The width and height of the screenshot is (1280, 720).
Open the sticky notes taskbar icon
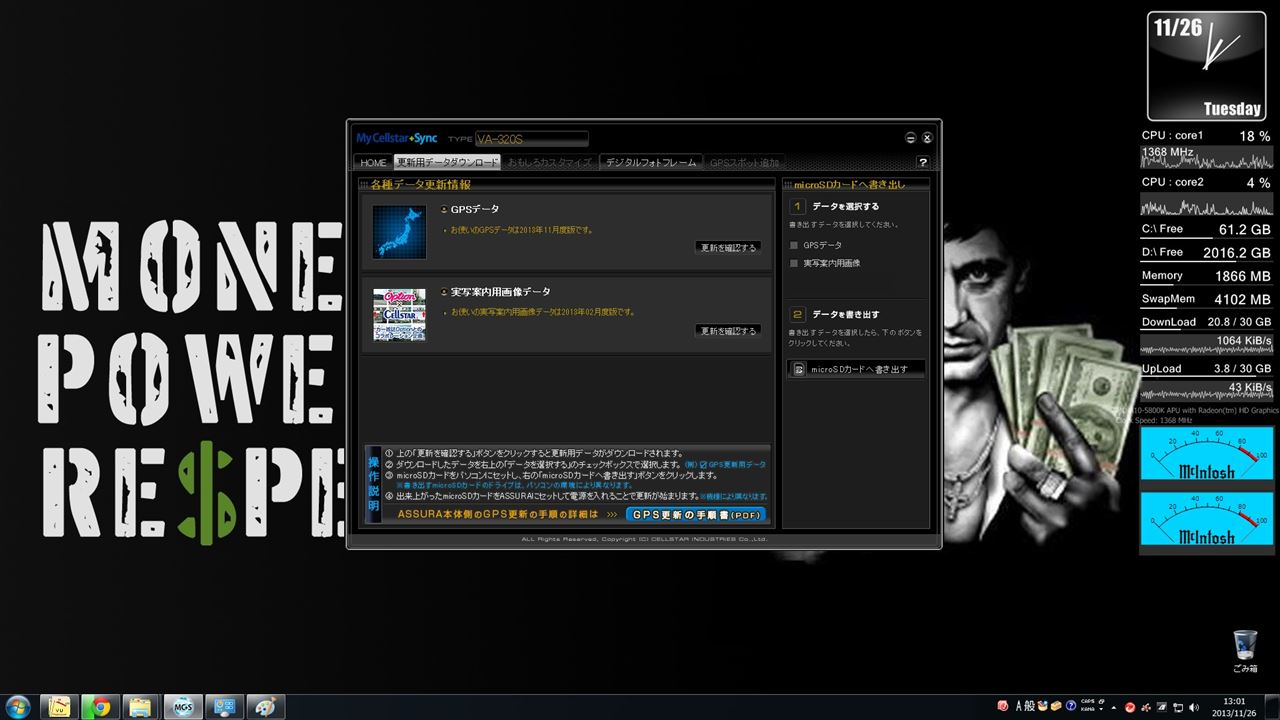[x=60, y=706]
